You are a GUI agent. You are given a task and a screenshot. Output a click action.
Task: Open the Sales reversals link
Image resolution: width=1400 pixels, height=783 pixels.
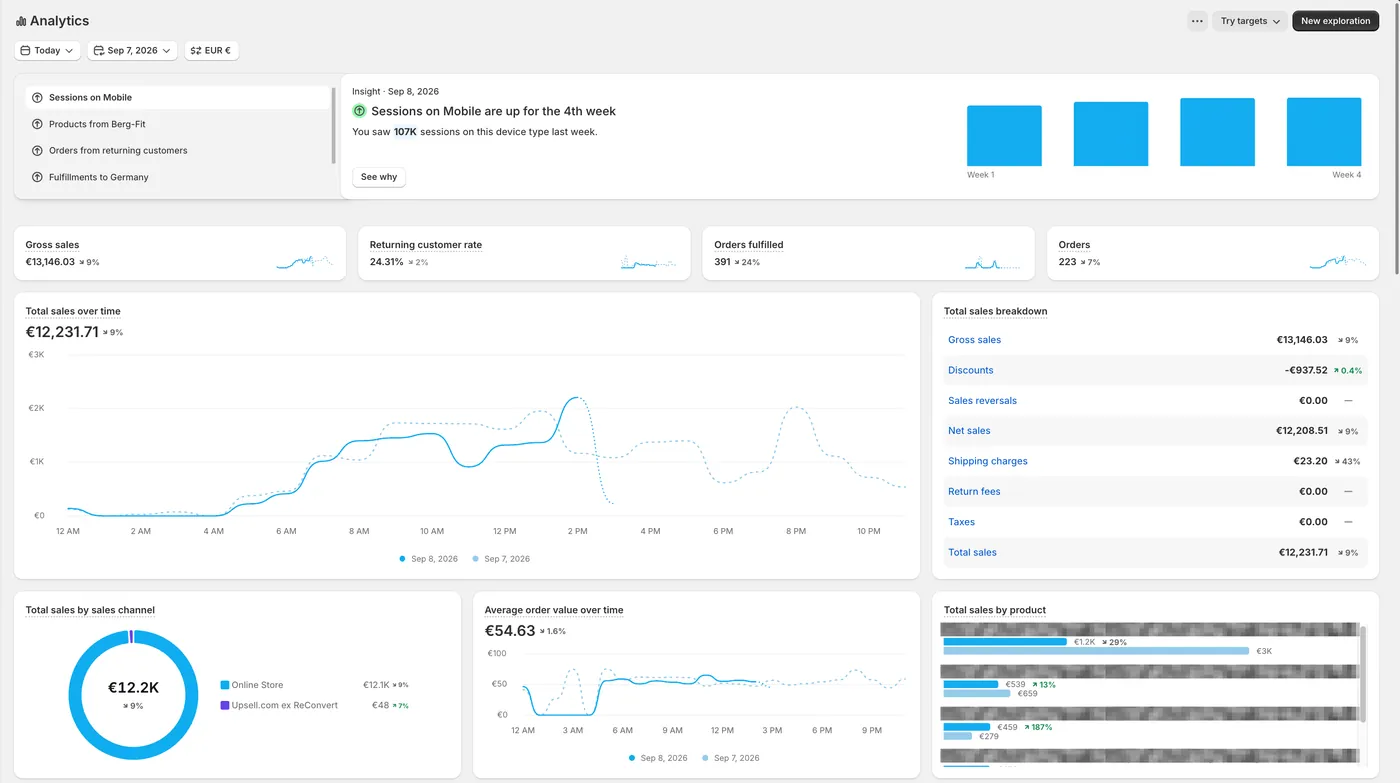982,401
